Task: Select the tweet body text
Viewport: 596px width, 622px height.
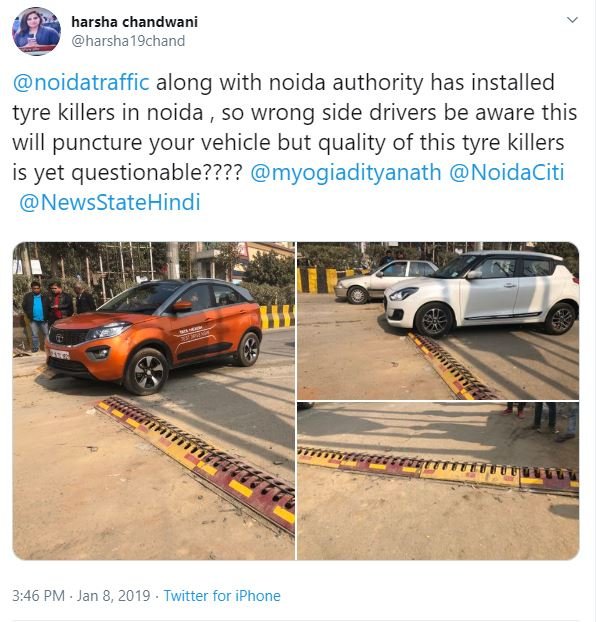Action: tap(294, 143)
